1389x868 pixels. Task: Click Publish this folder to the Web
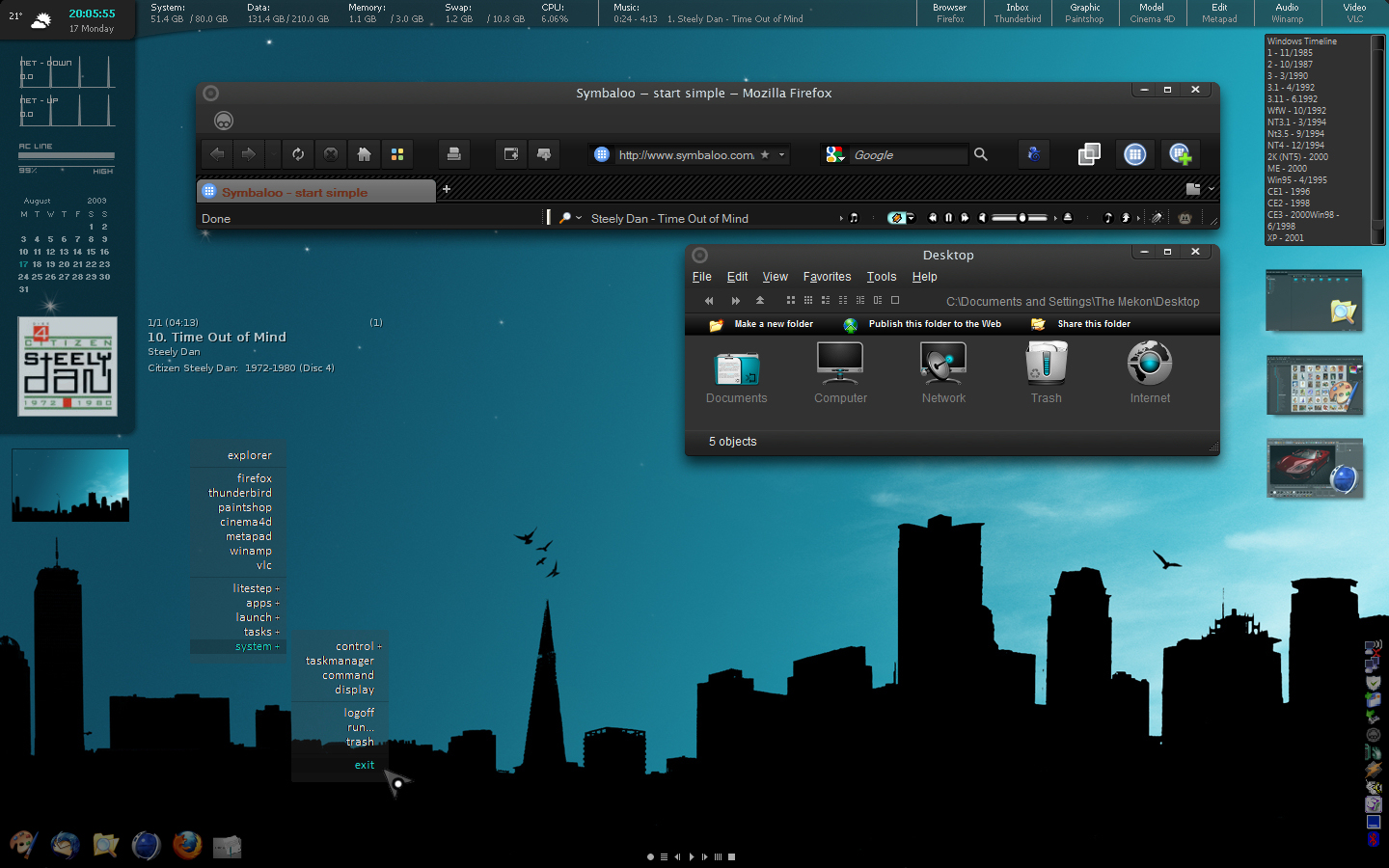click(935, 324)
